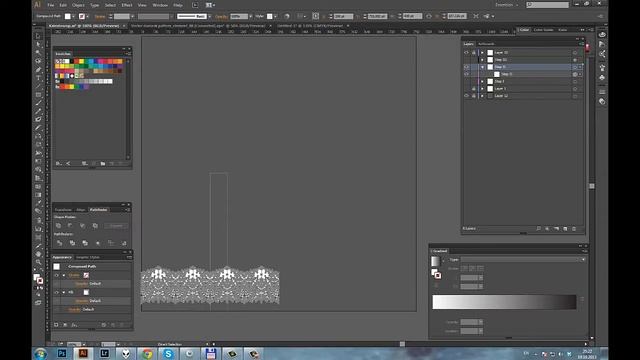Image resolution: width=640 pixels, height=360 pixels.
Task: Open the Effect menu
Action: (x=127, y=5)
